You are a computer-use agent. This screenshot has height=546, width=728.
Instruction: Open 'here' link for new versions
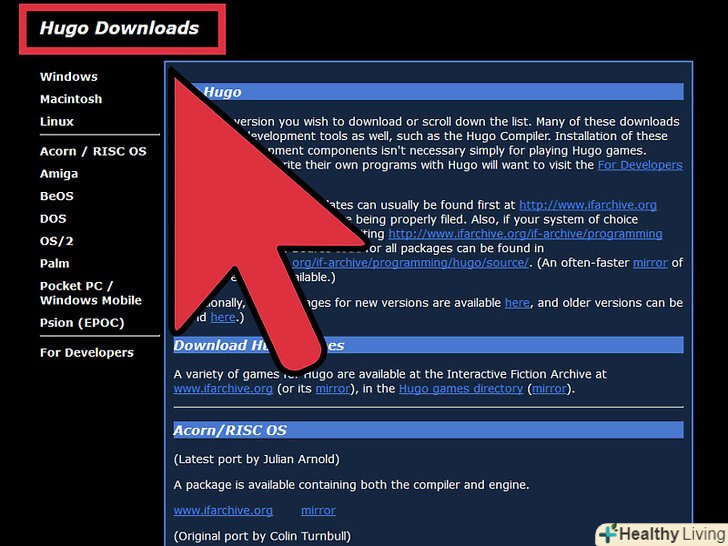(x=517, y=303)
